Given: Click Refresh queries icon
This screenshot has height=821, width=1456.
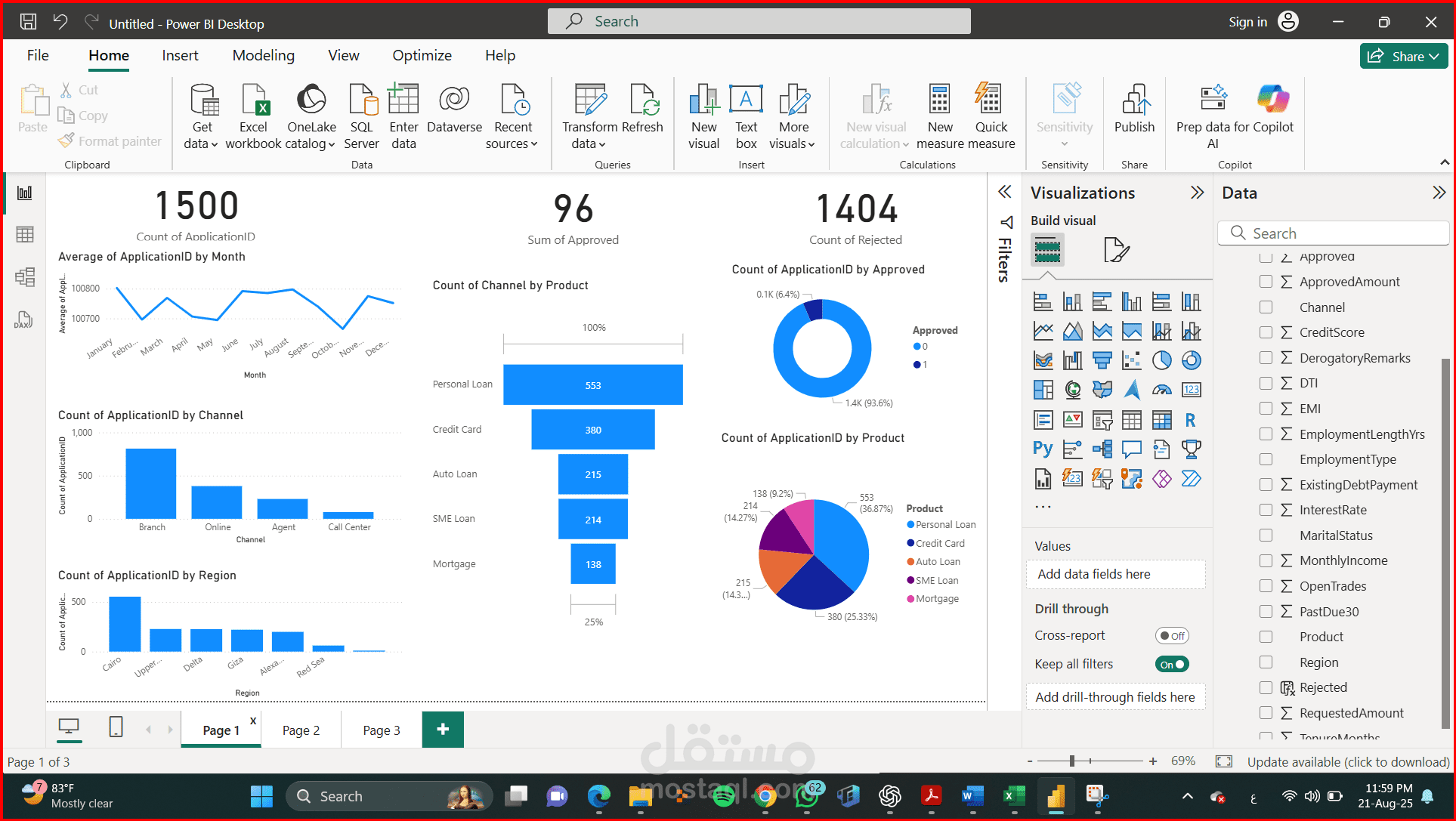Looking at the screenshot, I should 644,100.
